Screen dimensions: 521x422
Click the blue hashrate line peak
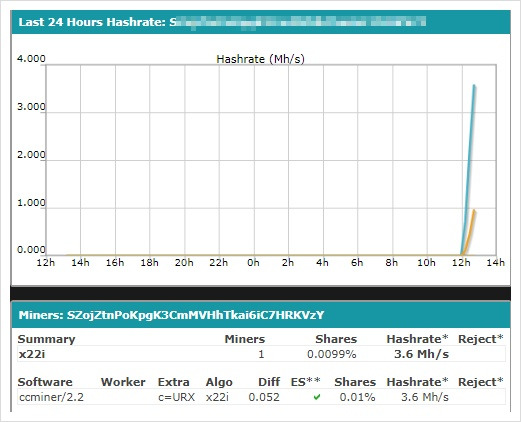[x=474, y=86]
